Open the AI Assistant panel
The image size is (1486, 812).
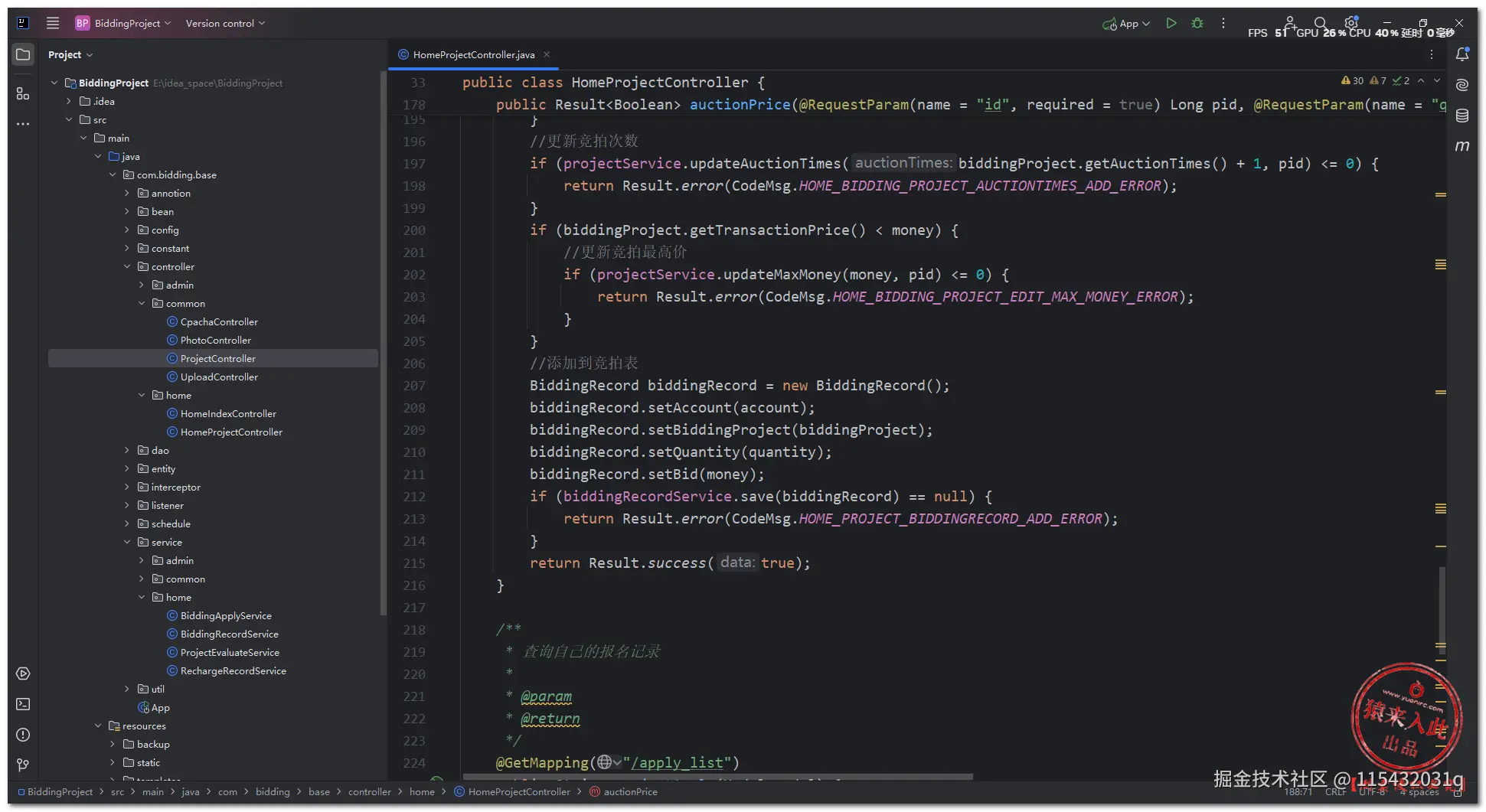click(1462, 85)
